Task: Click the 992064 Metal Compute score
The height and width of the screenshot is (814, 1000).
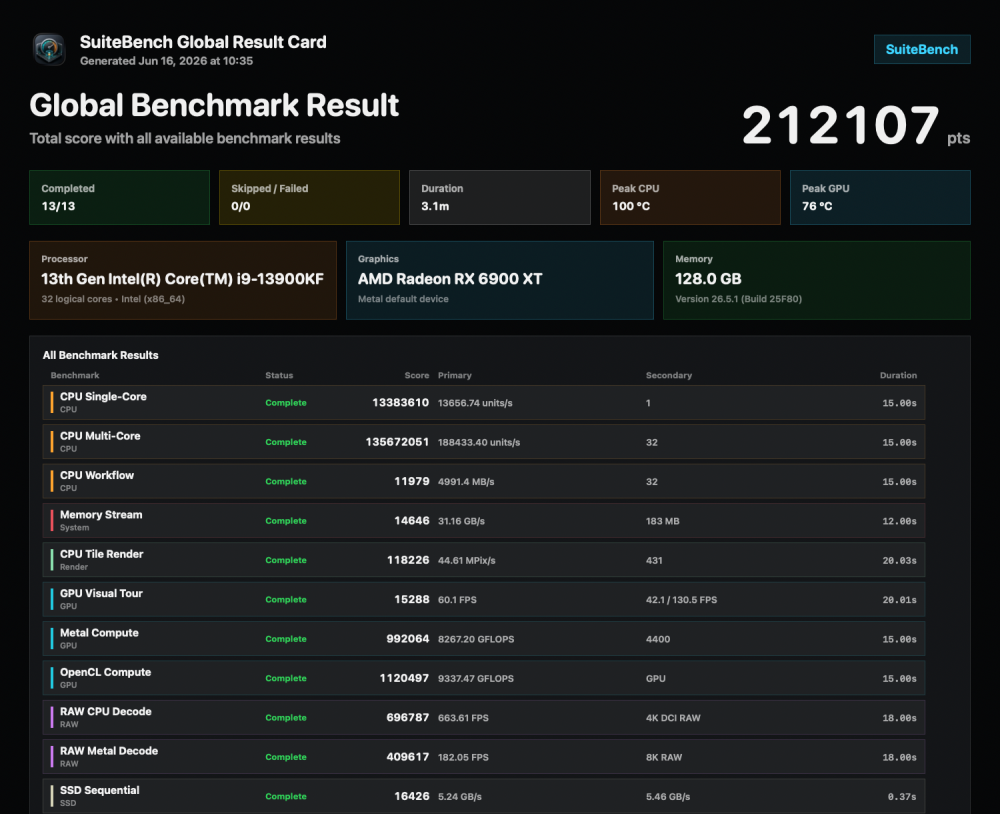Action: tap(408, 639)
